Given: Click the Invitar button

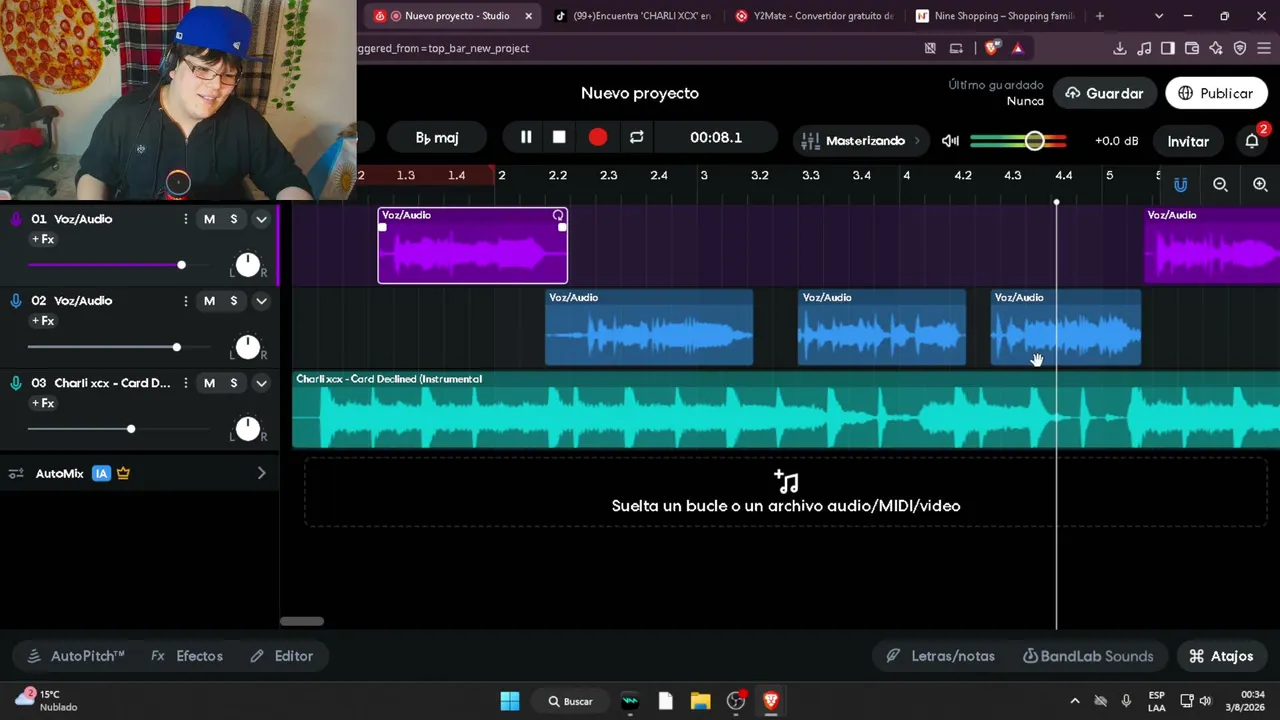Looking at the screenshot, I should pos(1188,141).
